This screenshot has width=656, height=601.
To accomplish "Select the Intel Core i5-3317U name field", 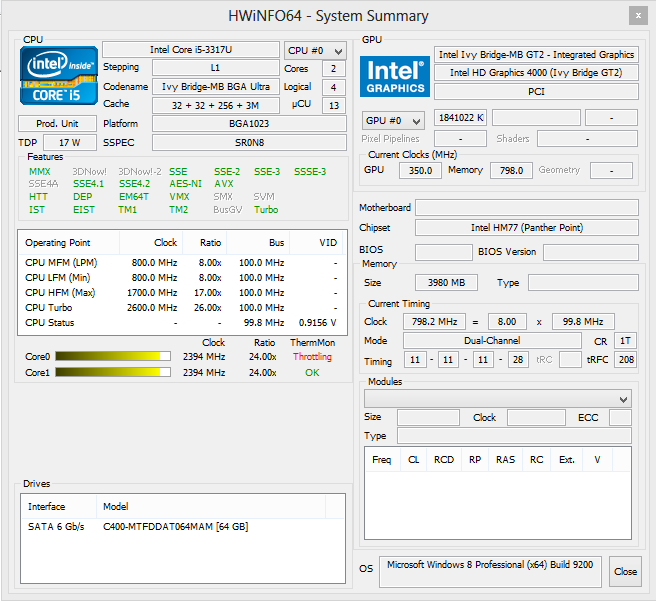I will click(x=191, y=50).
